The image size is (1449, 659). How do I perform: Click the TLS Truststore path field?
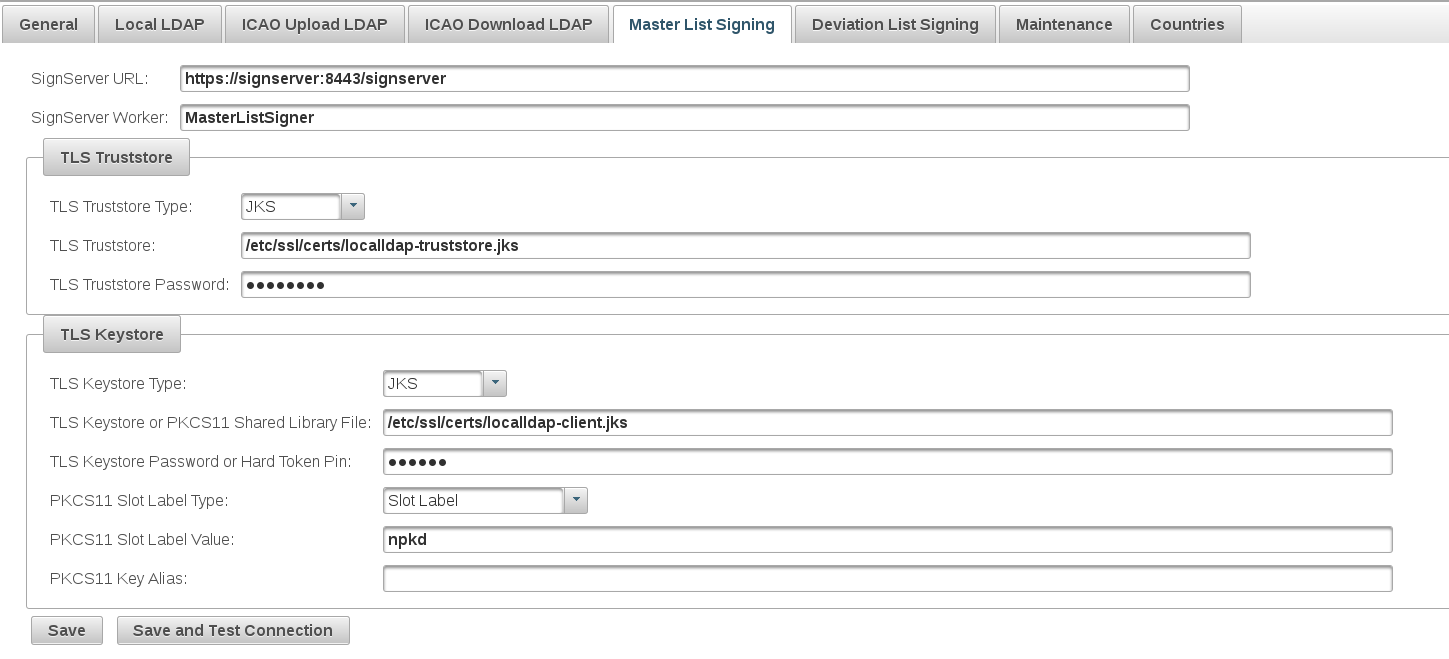pos(745,246)
